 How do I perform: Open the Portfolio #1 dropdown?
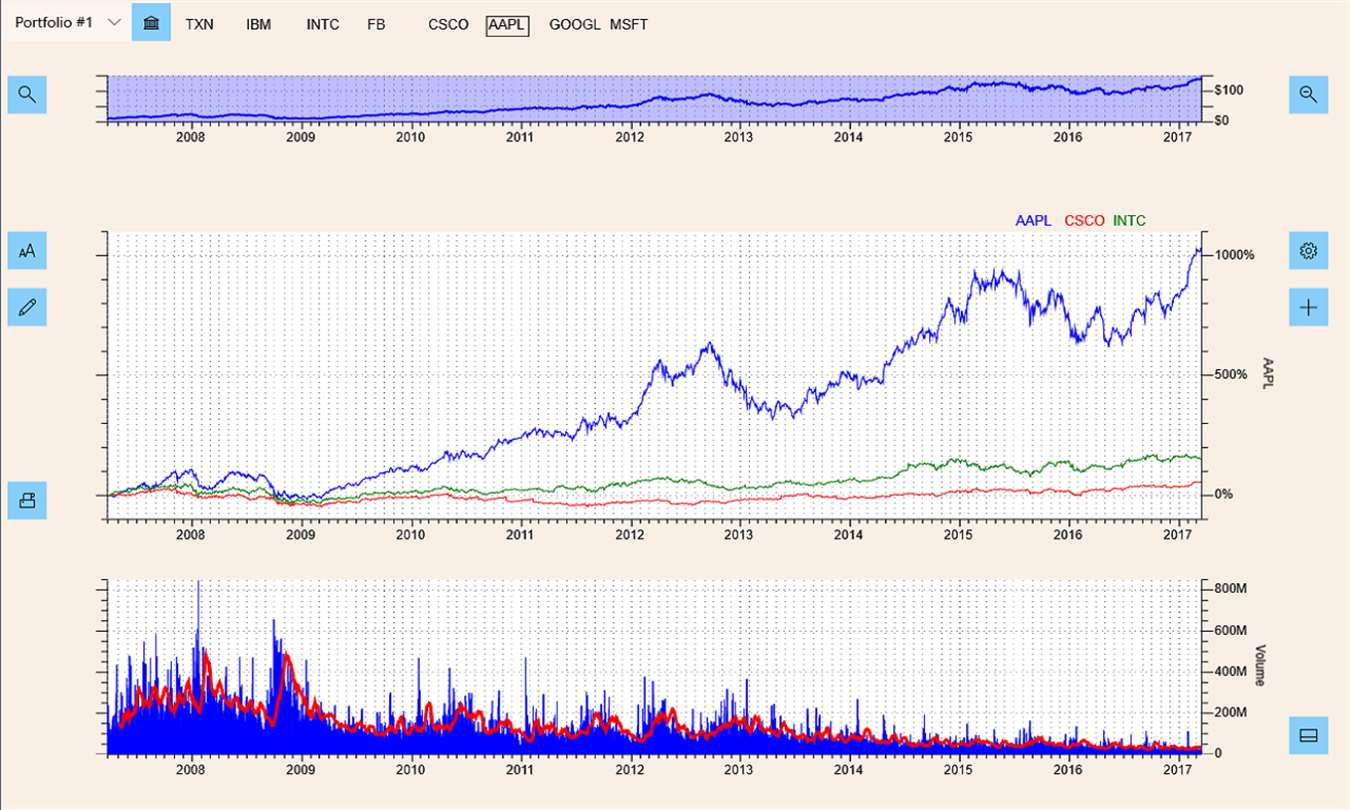(65, 22)
